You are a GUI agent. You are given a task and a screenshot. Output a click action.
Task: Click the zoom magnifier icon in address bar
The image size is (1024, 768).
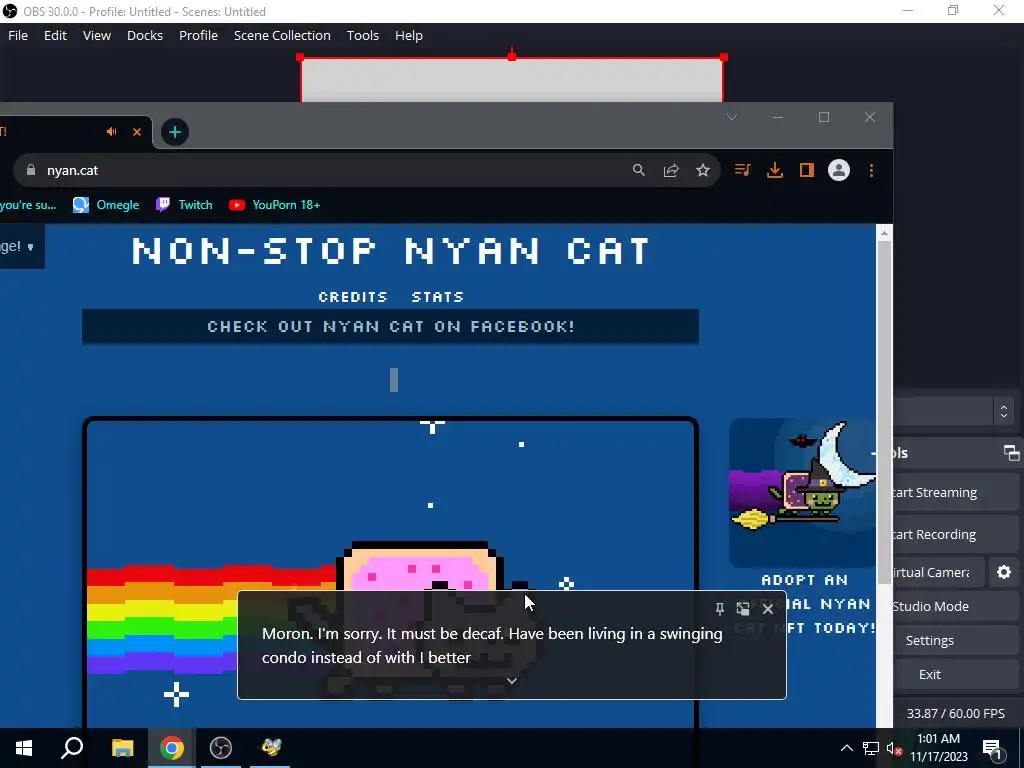pos(639,170)
